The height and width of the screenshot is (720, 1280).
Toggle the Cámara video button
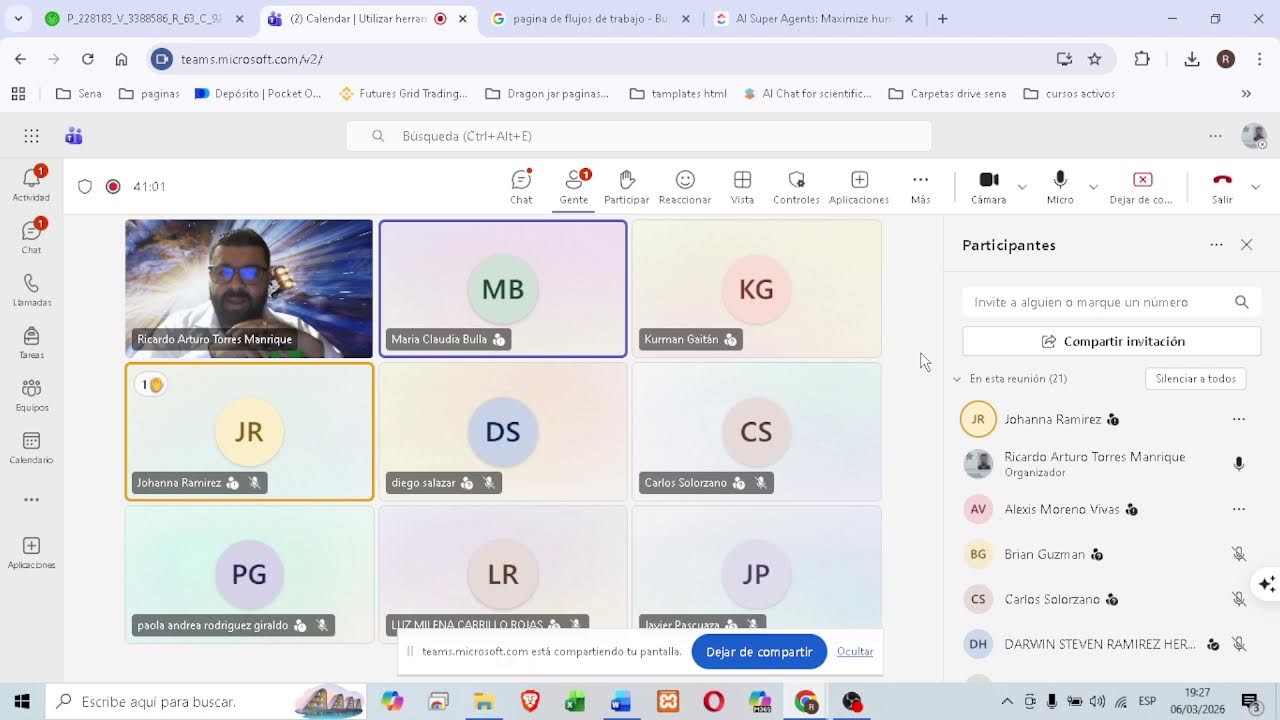(989, 186)
